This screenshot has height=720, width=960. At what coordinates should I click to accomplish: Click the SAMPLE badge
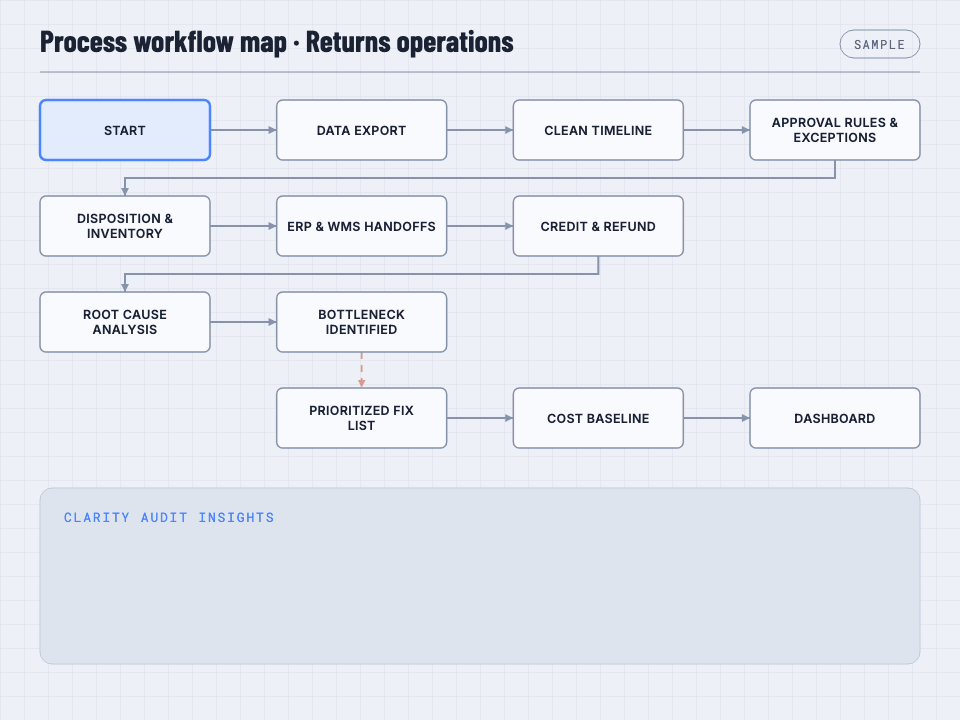(x=880, y=44)
